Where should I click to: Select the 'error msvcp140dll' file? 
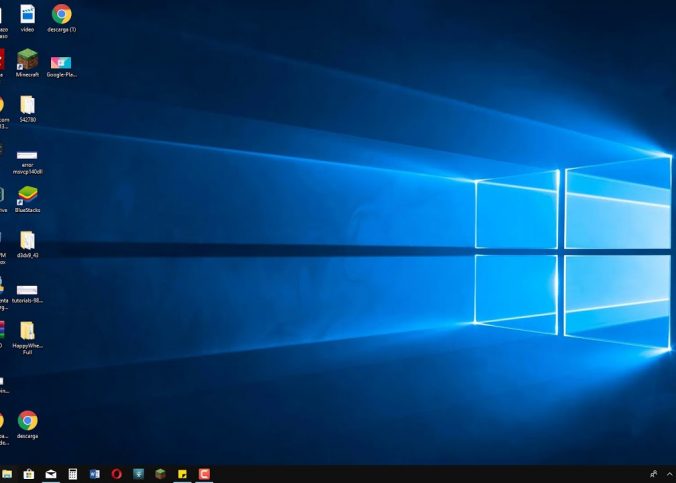(27, 154)
